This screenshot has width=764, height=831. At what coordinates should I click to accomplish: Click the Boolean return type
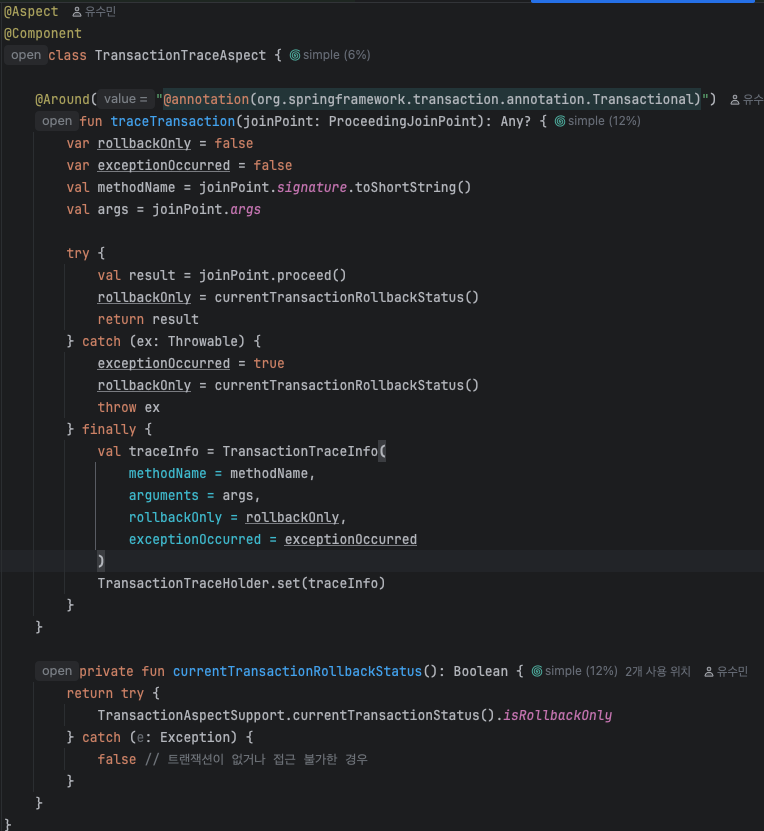tap(481, 671)
